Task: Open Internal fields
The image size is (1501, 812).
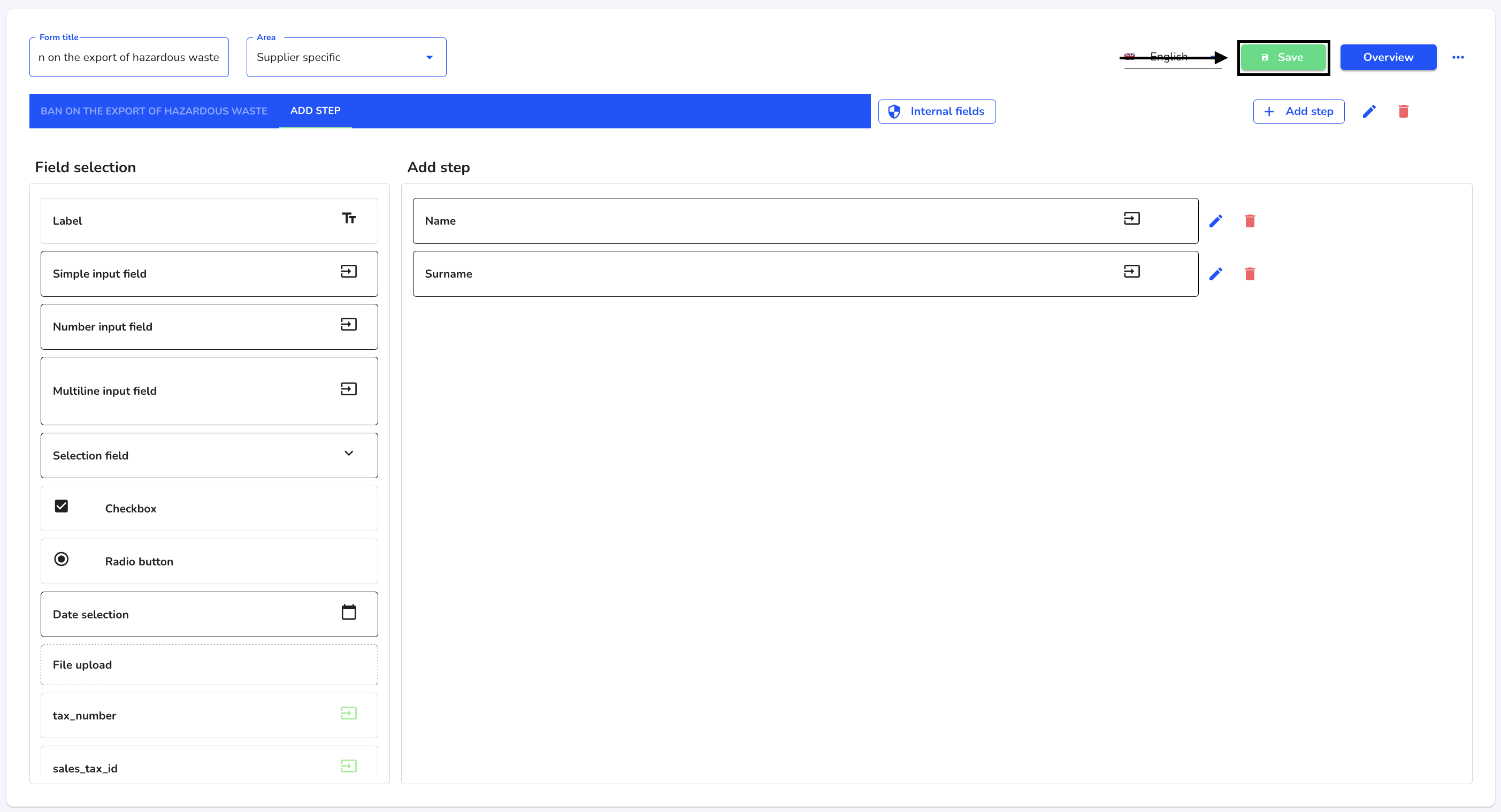Action: point(936,111)
